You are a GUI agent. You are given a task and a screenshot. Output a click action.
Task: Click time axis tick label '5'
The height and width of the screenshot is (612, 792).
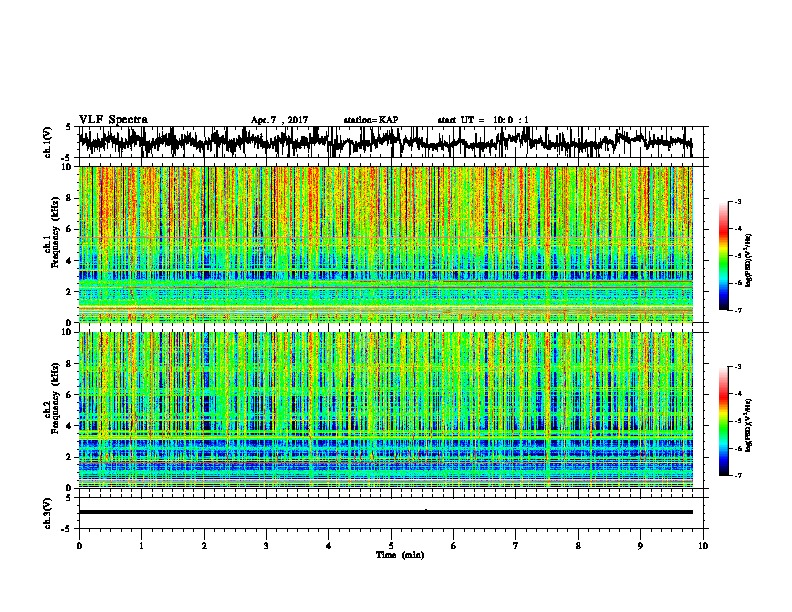pyautogui.click(x=391, y=546)
